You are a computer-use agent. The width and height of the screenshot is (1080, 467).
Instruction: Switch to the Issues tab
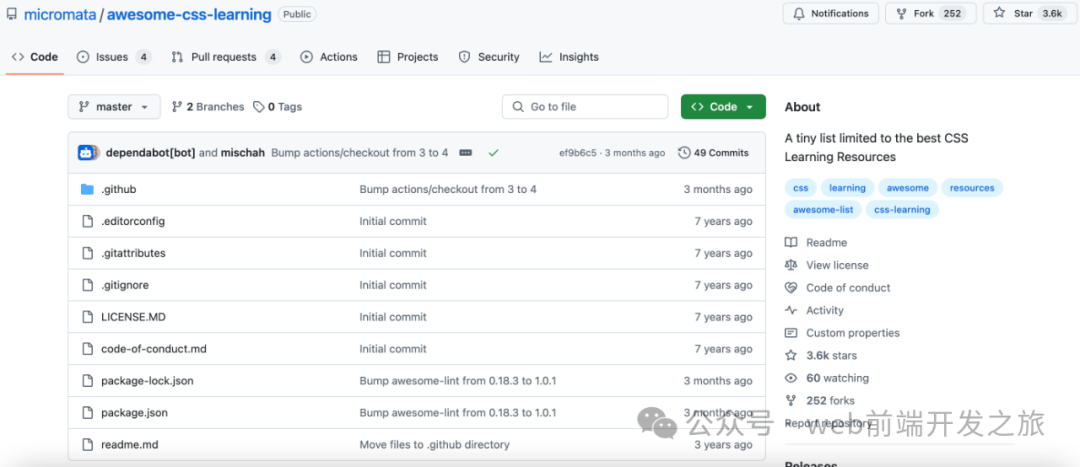click(x=113, y=57)
